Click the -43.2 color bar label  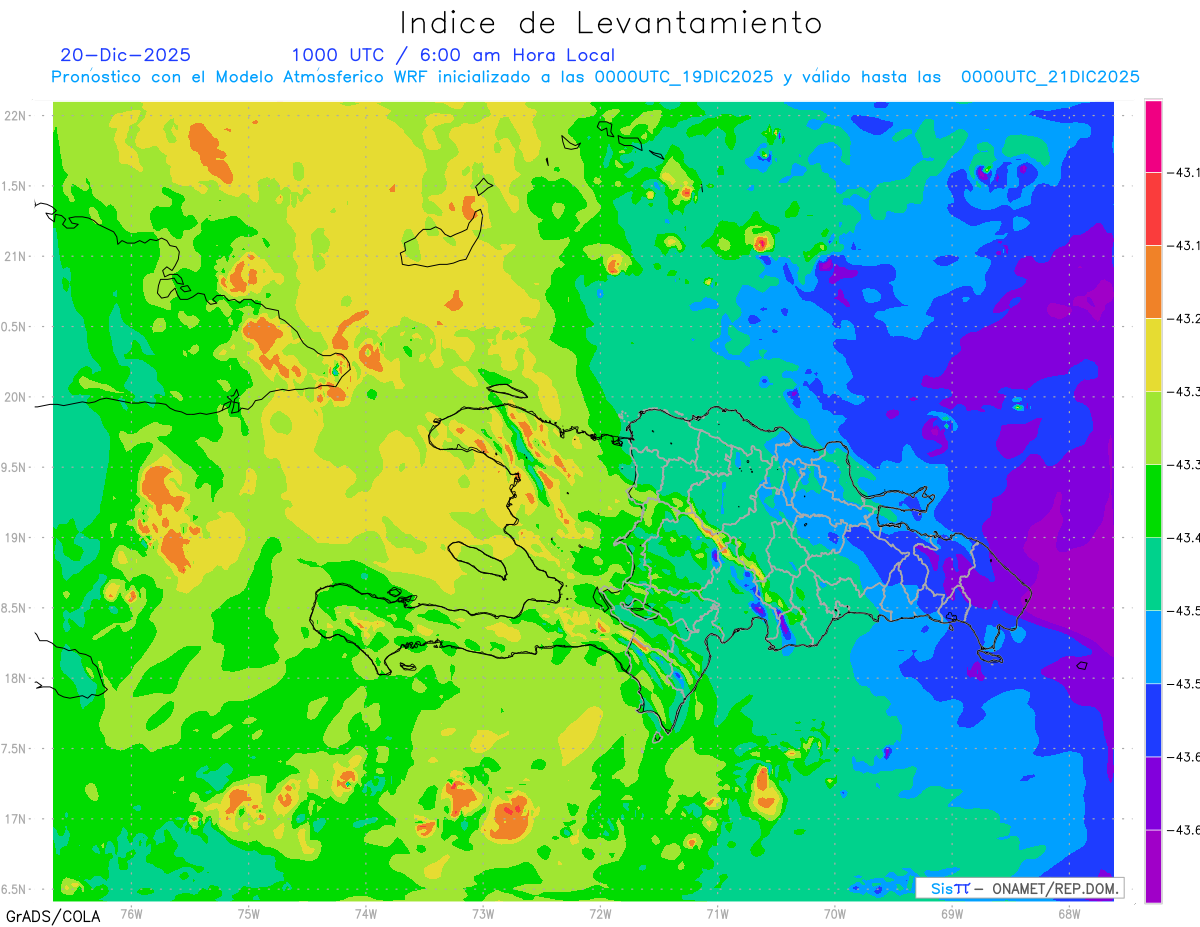coord(1184,319)
